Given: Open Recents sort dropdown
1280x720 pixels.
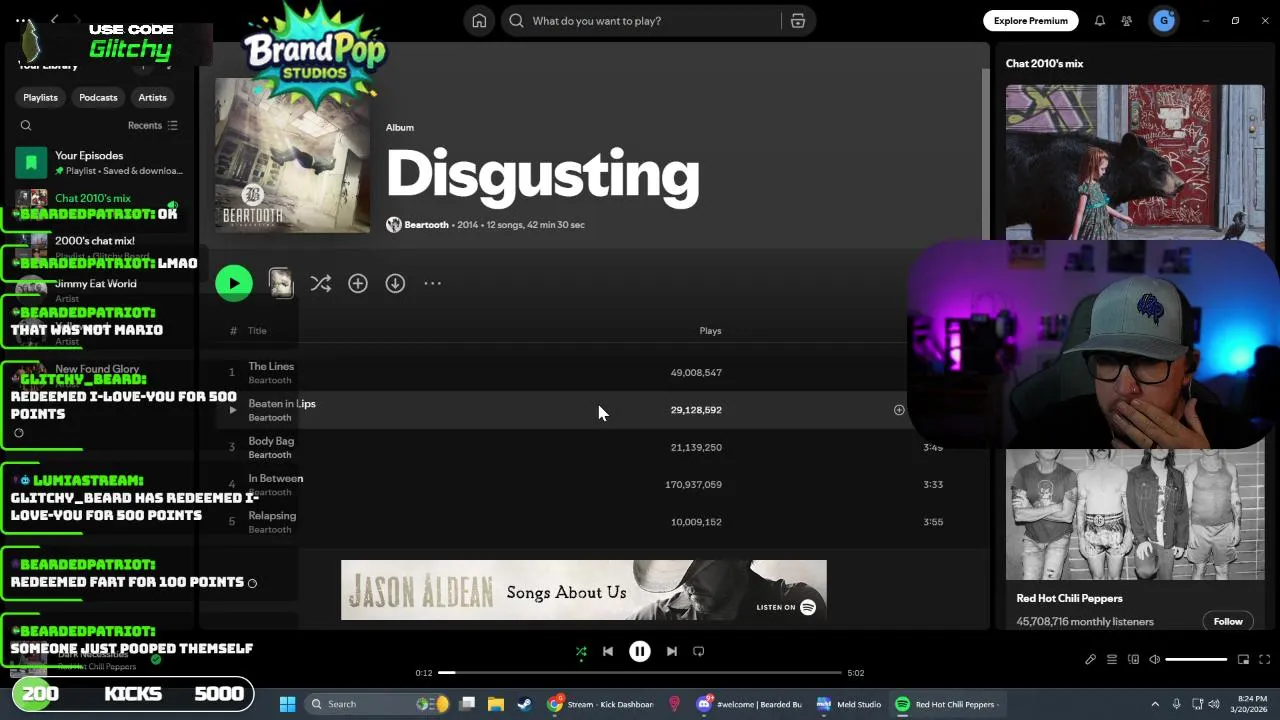Looking at the screenshot, I should (152, 126).
